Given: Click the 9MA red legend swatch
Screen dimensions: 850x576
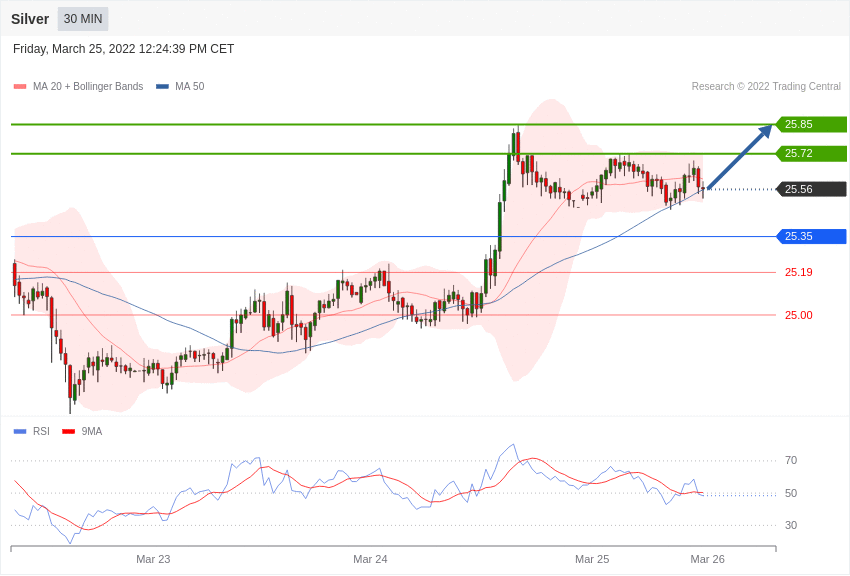Looking at the screenshot, I should tap(69, 431).
